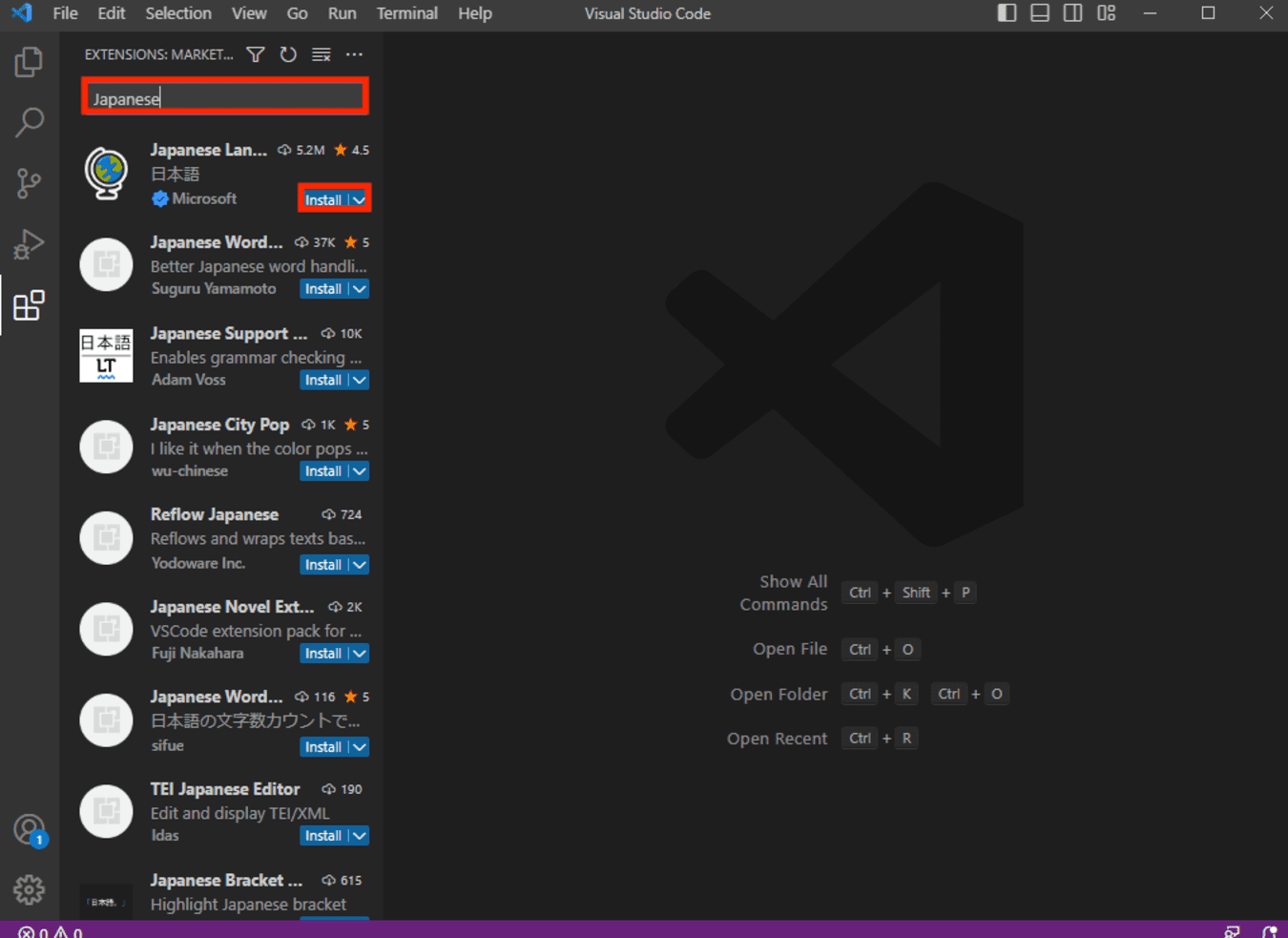Screen dimensions: 1288x938
Task: Select Japanese Novel Ext... extension title
Action: point(232,607)
